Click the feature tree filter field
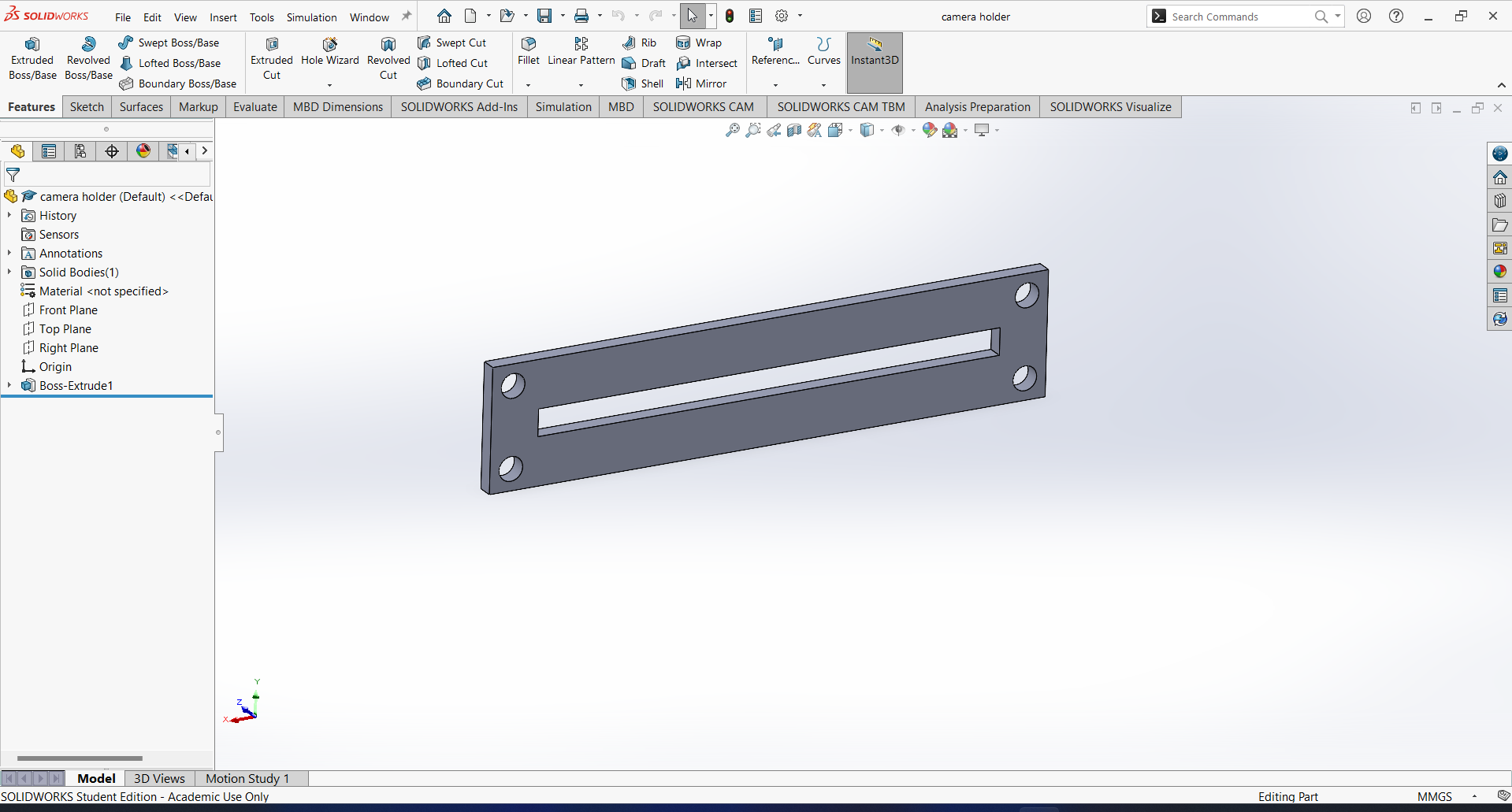This screenshot has width=1512, height=812. (108, 175)
